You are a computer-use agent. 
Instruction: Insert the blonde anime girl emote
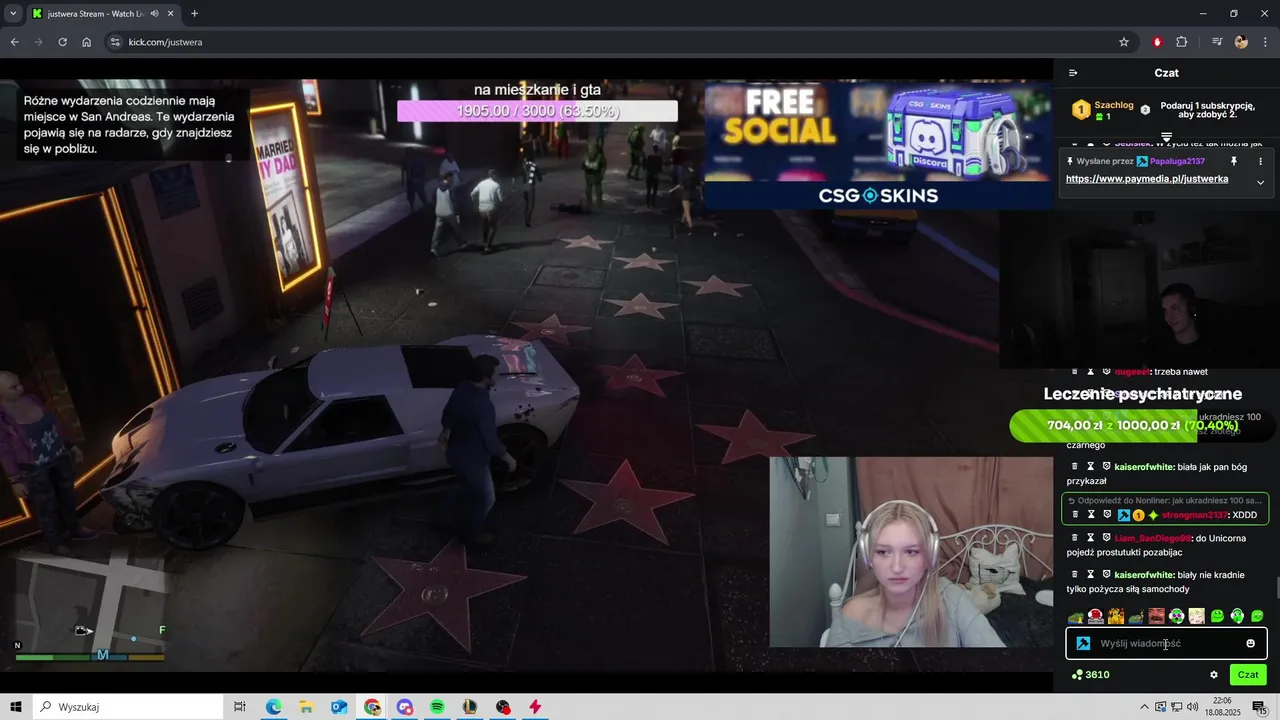tap(1196, 616)
